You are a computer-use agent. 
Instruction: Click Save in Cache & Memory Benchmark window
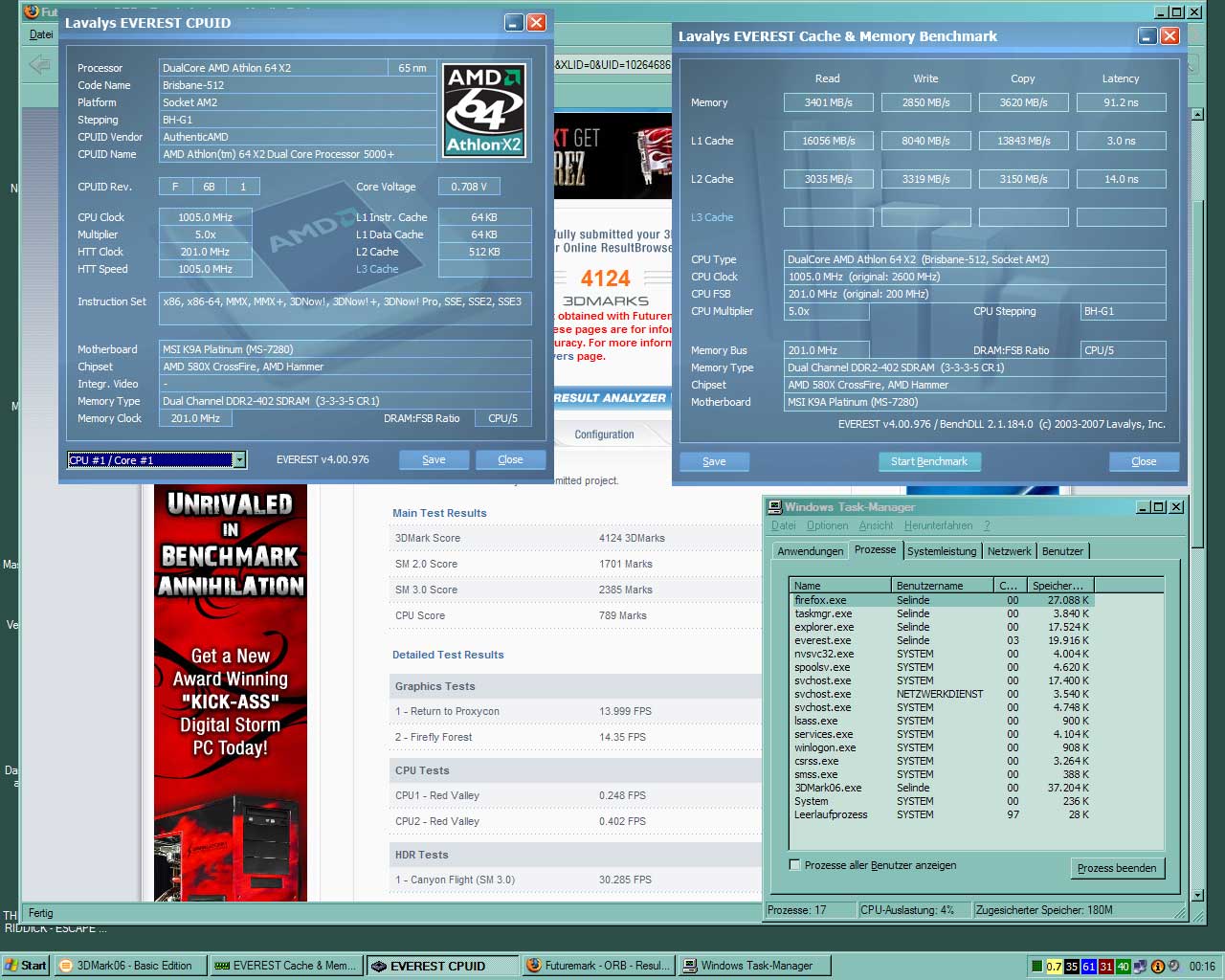tap(714, 461)
